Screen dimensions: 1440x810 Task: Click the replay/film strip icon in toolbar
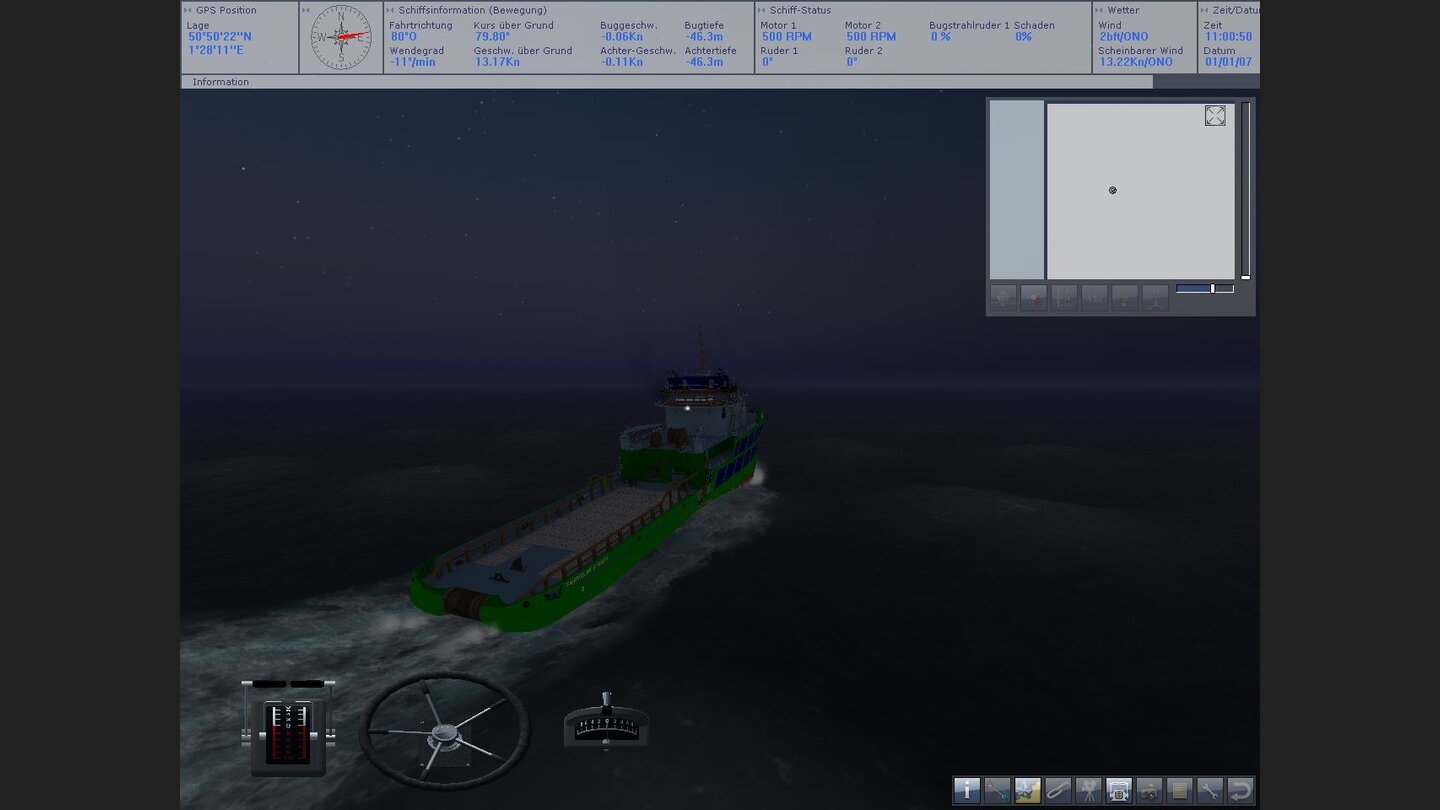coord(1118,791)
